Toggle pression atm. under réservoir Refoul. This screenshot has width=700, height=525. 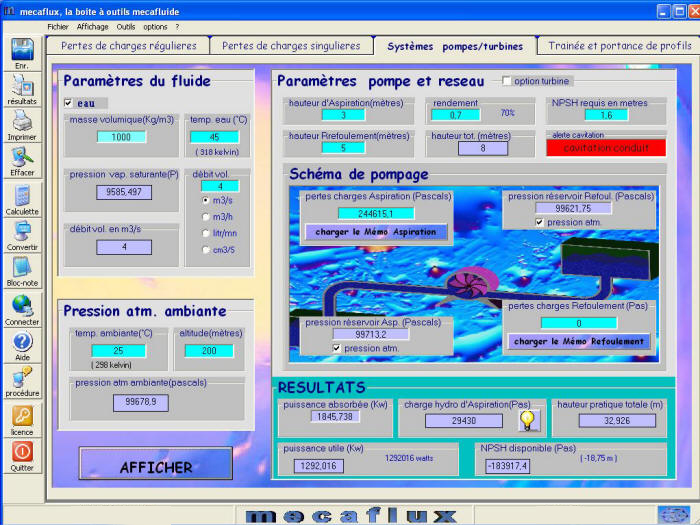(539, 222)
